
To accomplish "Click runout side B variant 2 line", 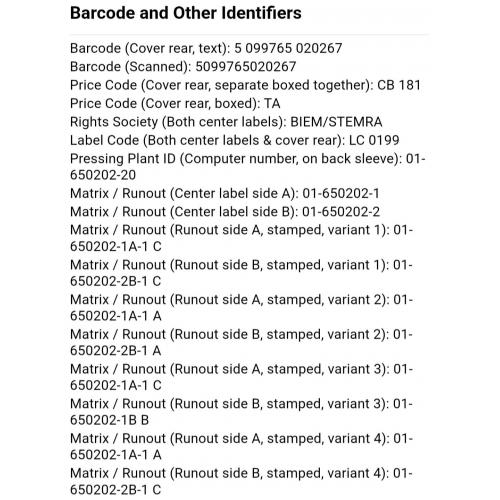I will (242, 342).
